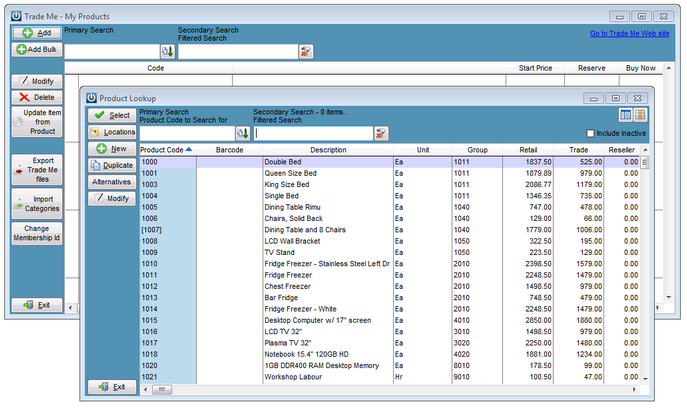
Task: Focus the Primary Search field in Trade Me window
Action: click(x=112, y=51)
